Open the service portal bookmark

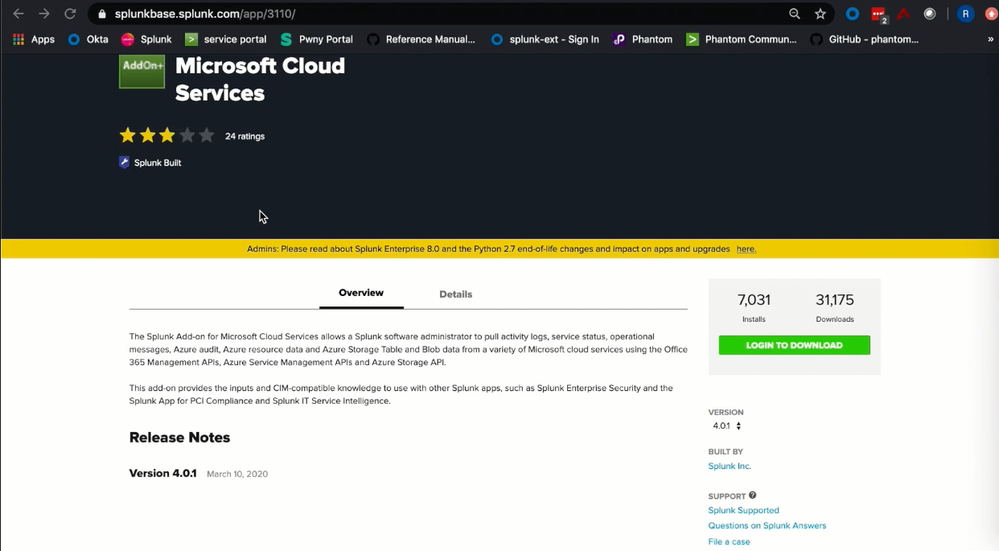(x=226, y=39)
